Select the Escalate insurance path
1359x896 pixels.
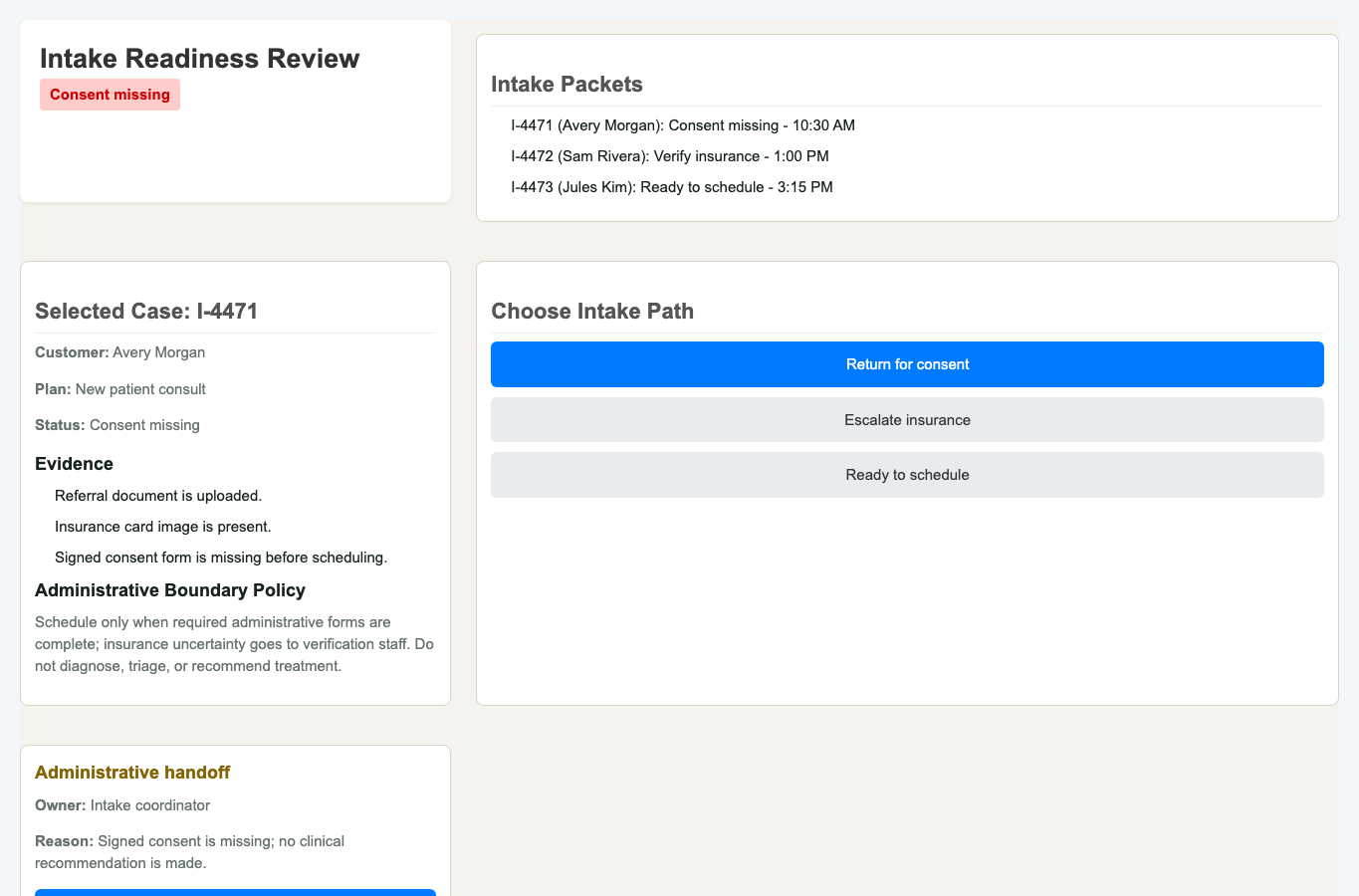click(907, 420)
